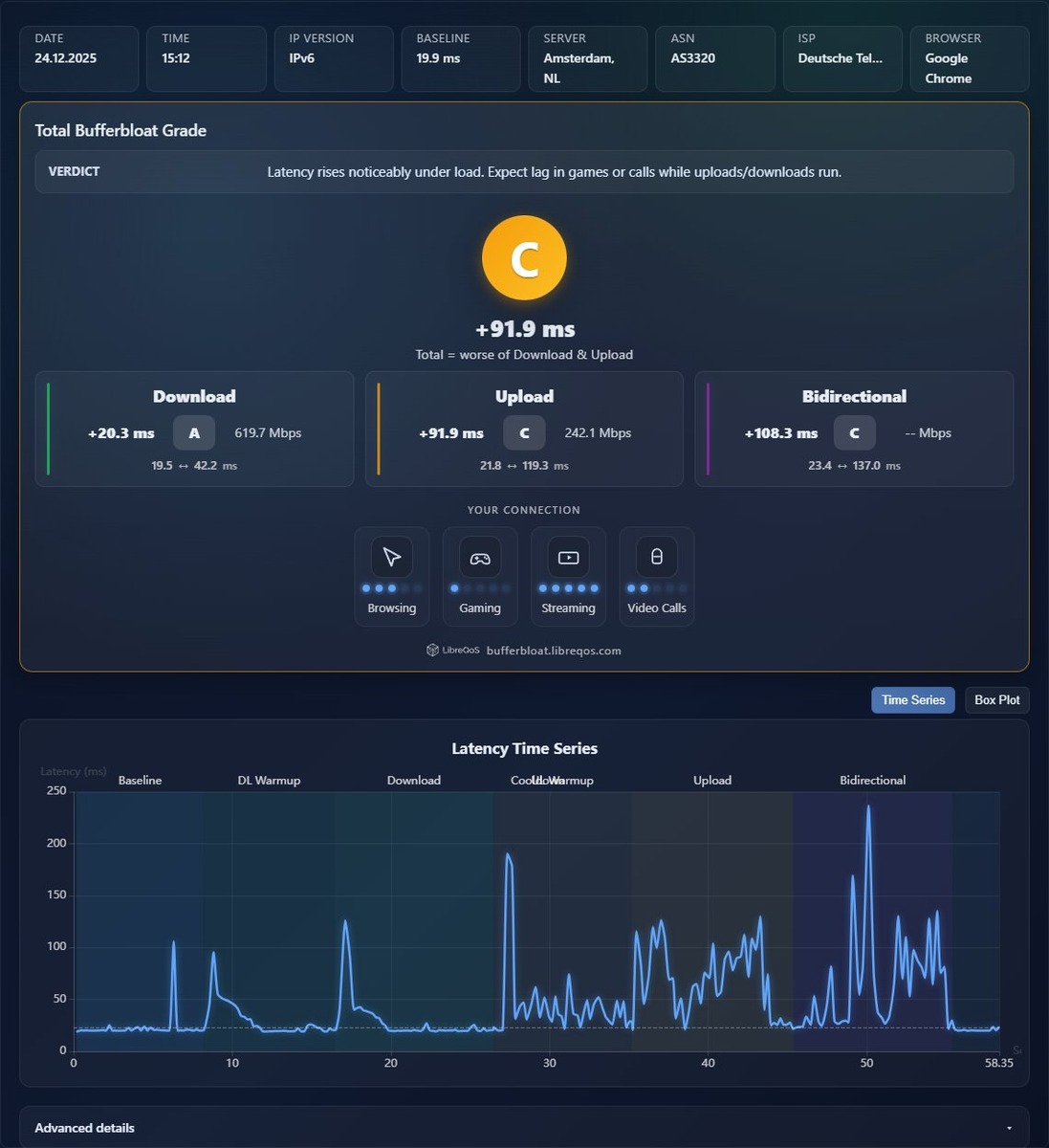Expand the Advanced details section

coord(524,1128)
